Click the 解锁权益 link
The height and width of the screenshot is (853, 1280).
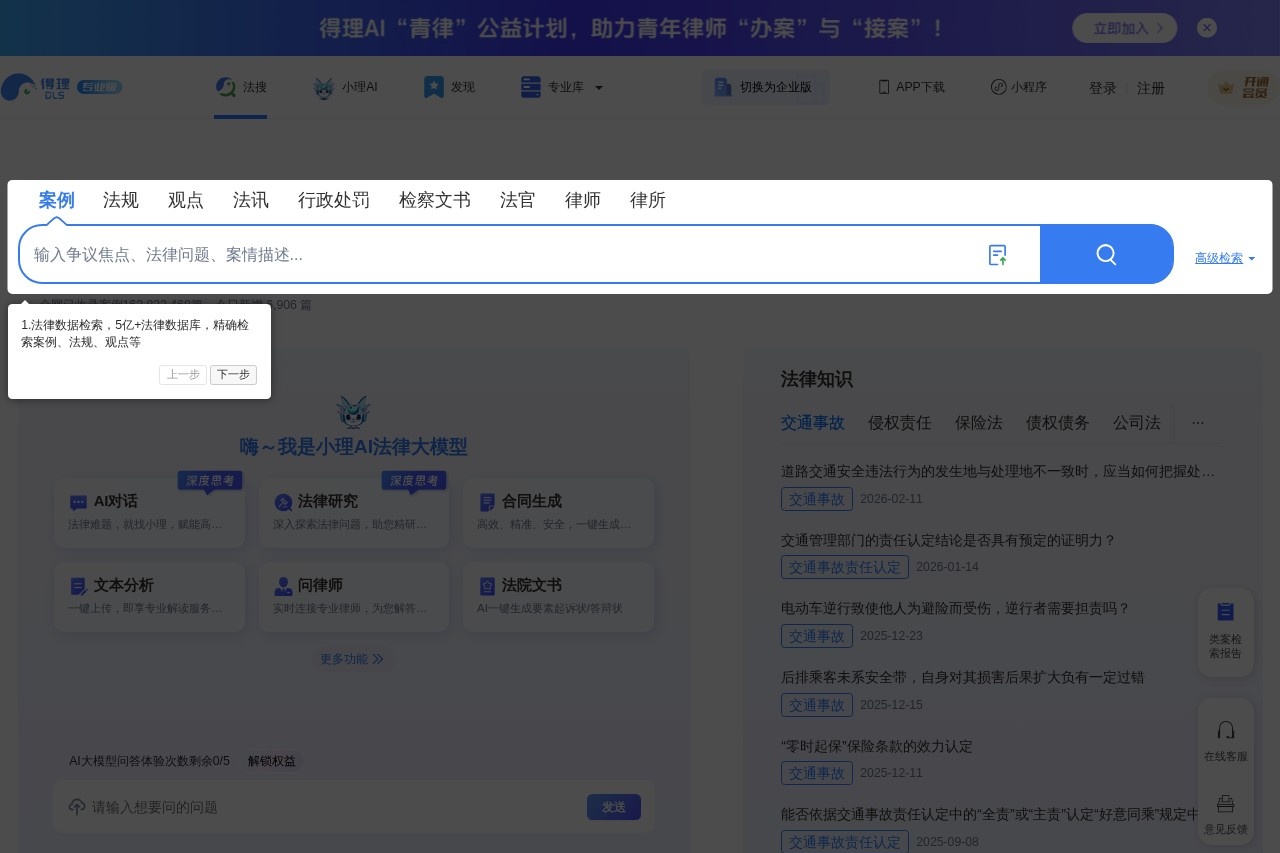coord(270,761)
